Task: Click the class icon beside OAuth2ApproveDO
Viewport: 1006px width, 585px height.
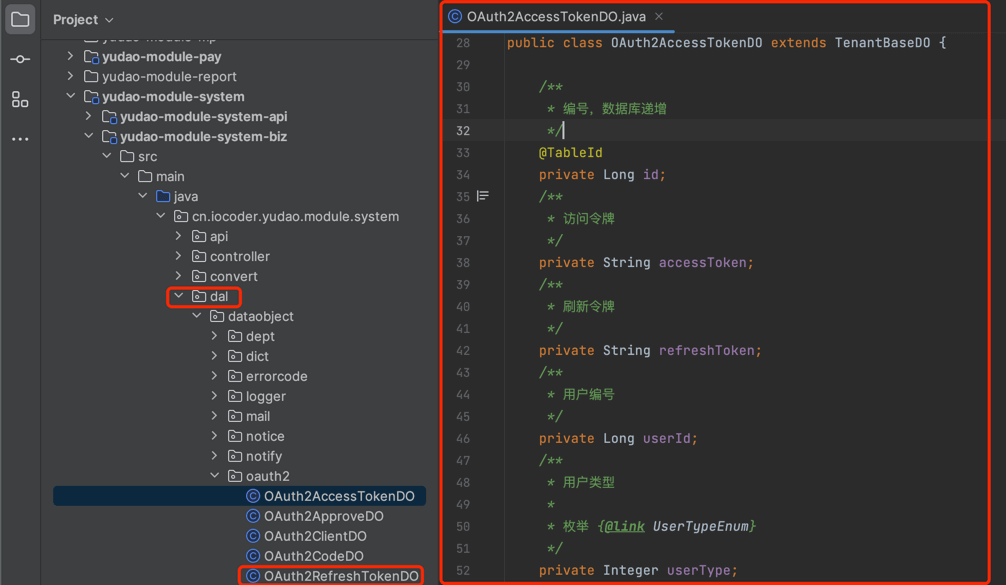Action: pos(253,516)
